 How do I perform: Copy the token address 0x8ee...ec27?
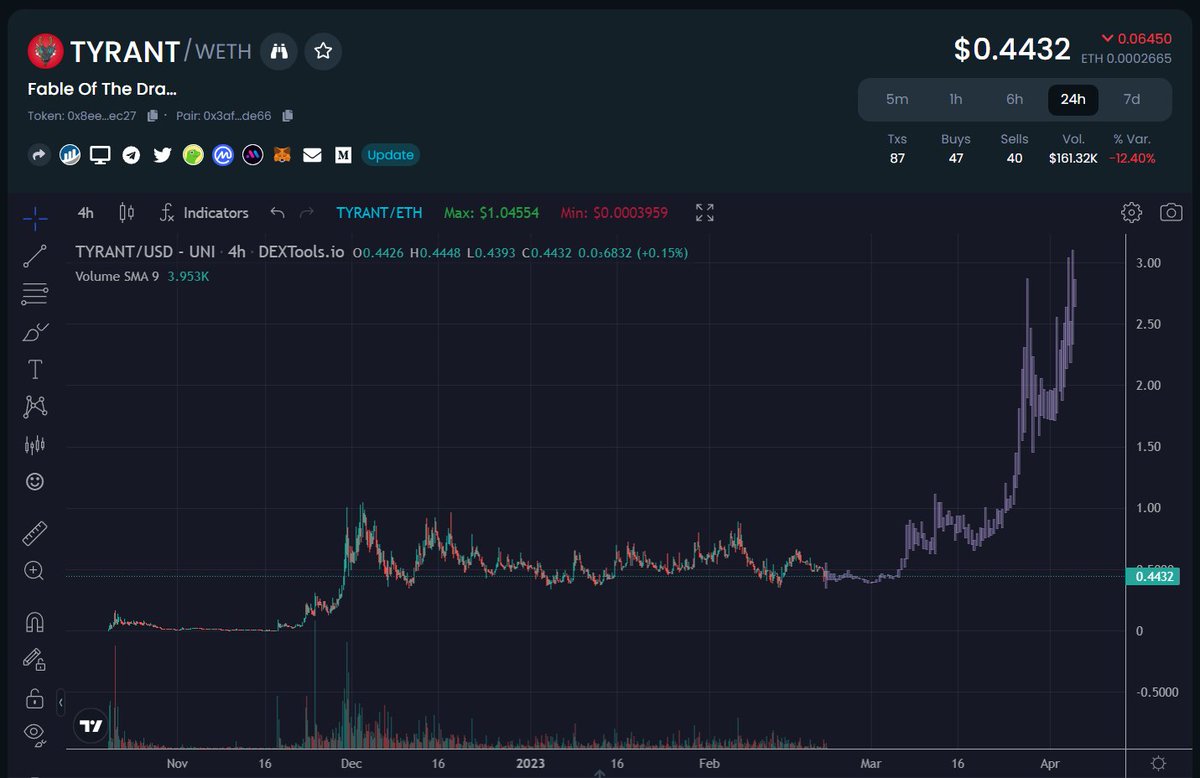coord(153,116)
